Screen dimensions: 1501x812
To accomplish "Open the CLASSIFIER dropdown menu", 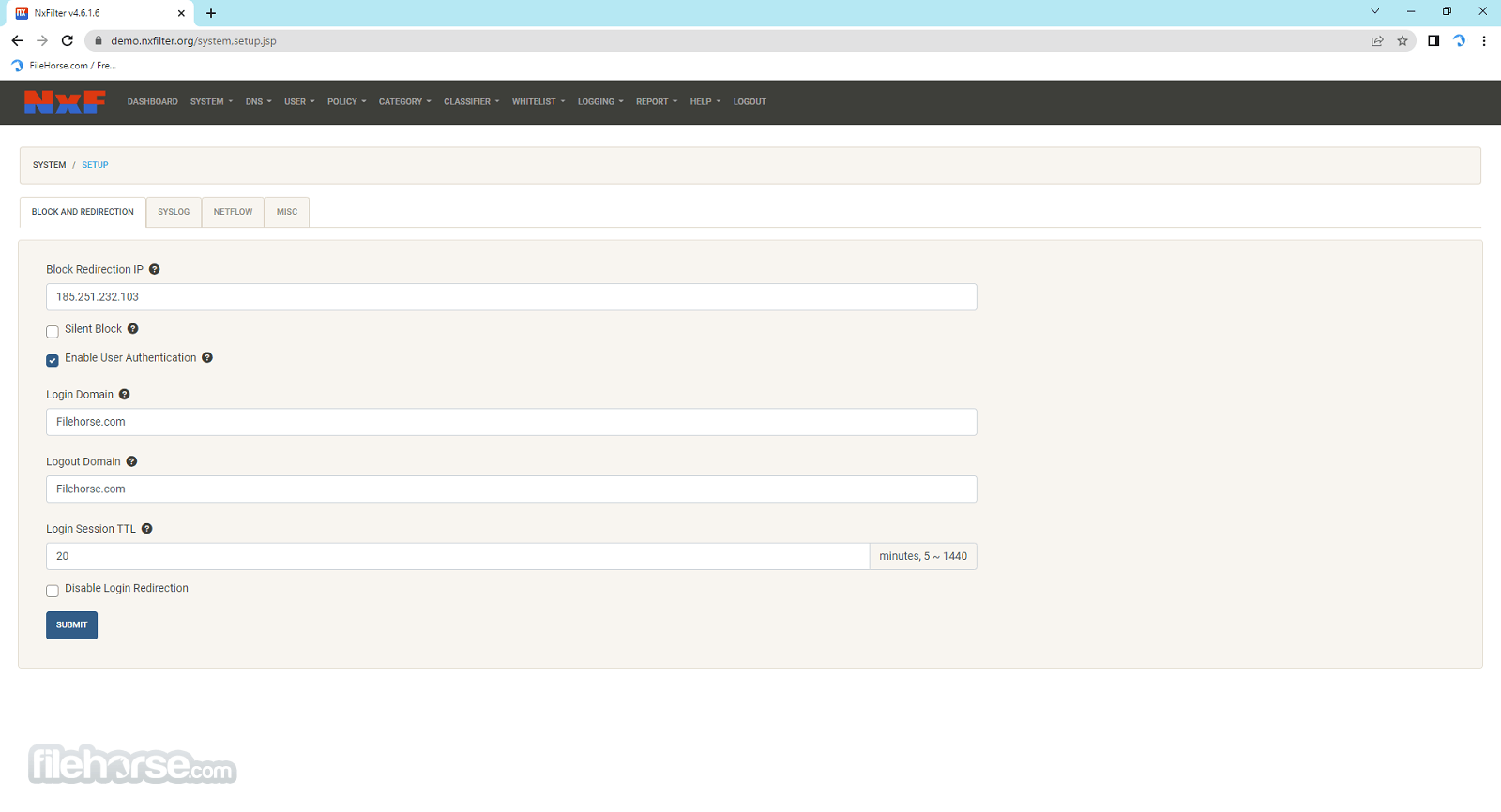I will coord(471,102).
